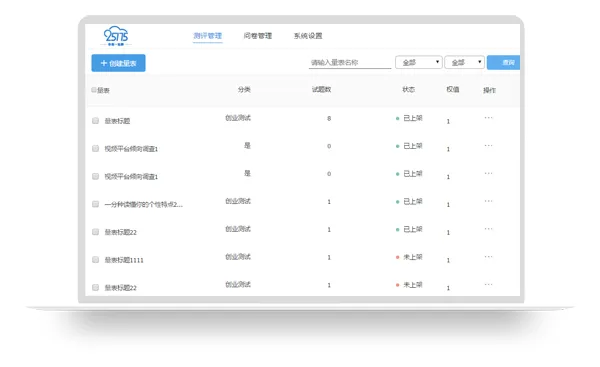Click the 2SNS cloud logo
The image size is (600, 367).
pos(116,36)
